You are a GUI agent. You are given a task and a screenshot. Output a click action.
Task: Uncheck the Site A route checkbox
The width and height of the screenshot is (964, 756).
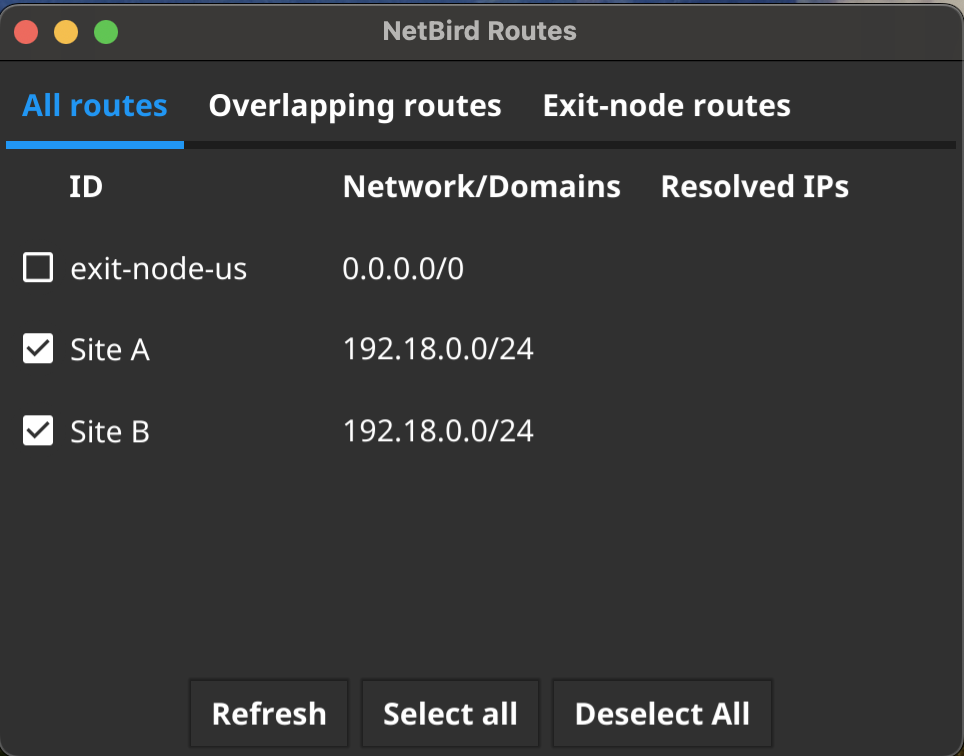click(x=38, y=349)
